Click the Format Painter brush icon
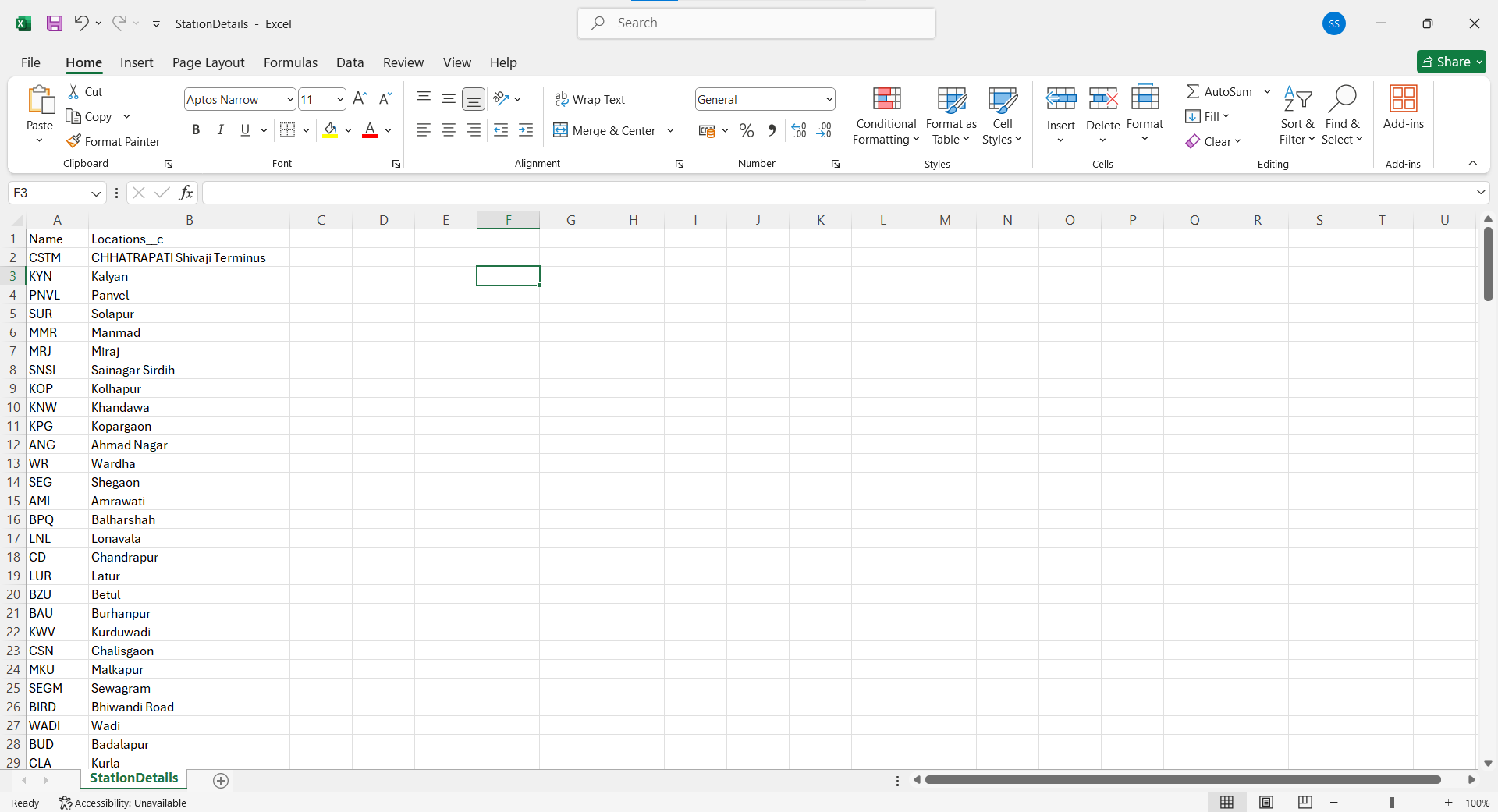 click(x=74, y=141)
